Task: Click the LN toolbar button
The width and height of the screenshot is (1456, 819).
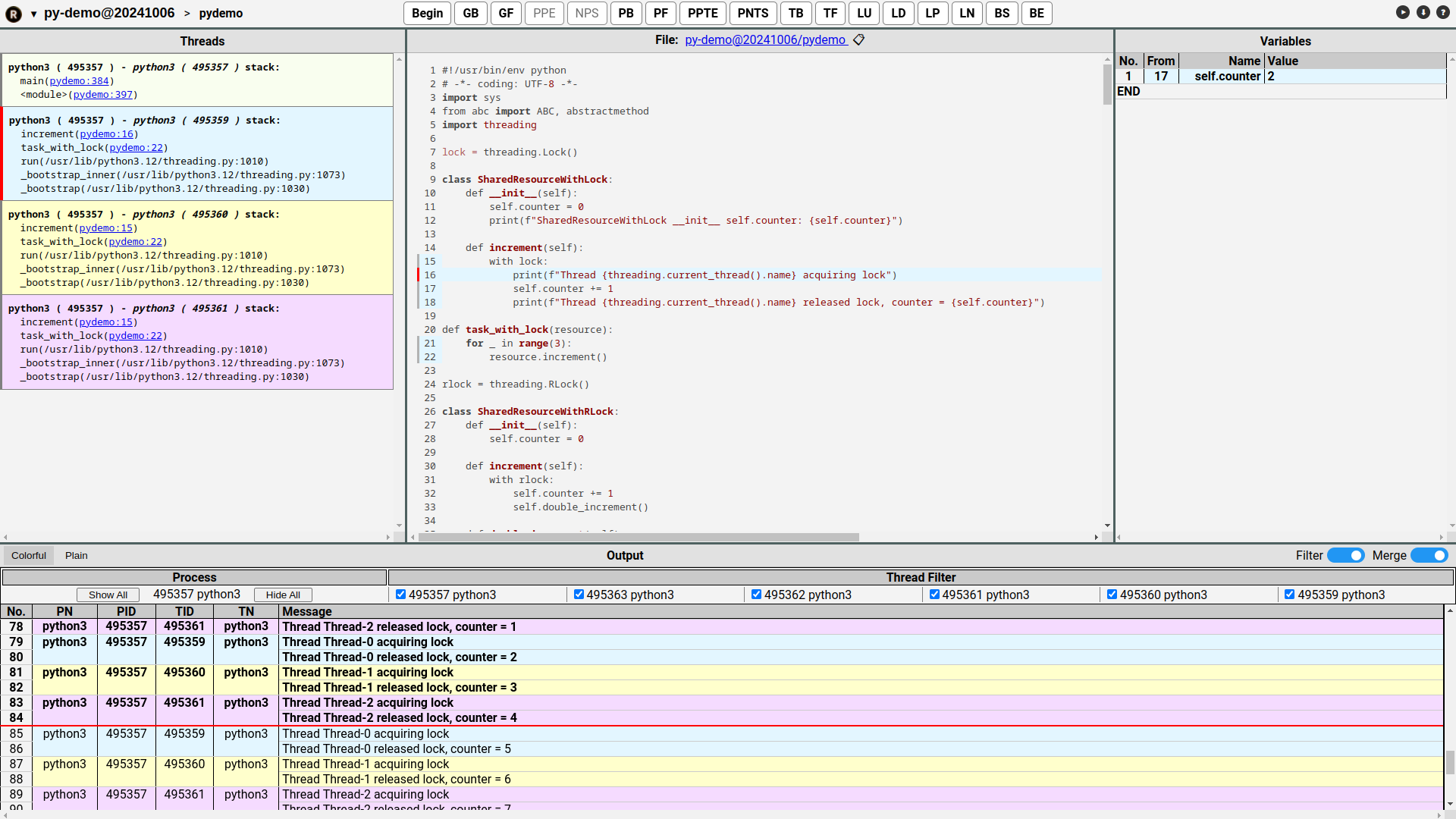Action: [967, 13]
